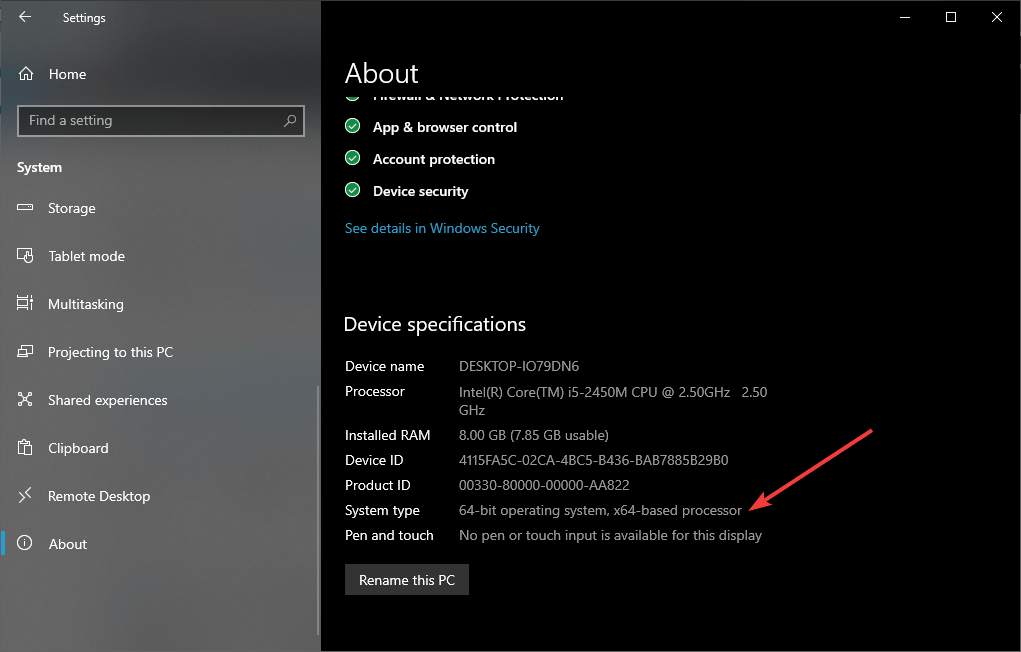
Task: Click the About info icon in sidebar
Action: coord(27,544)
